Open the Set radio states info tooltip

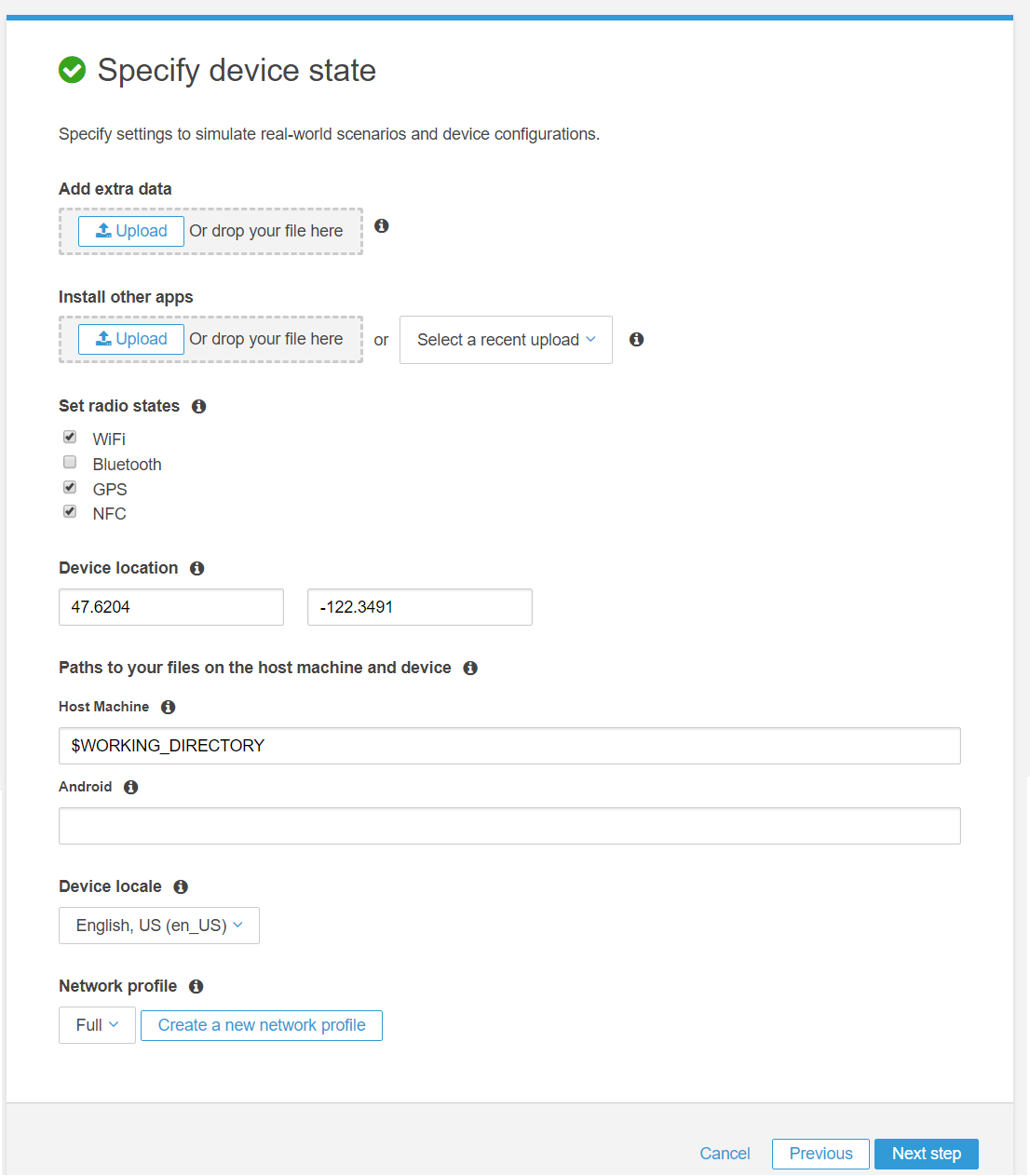[198, 406]
